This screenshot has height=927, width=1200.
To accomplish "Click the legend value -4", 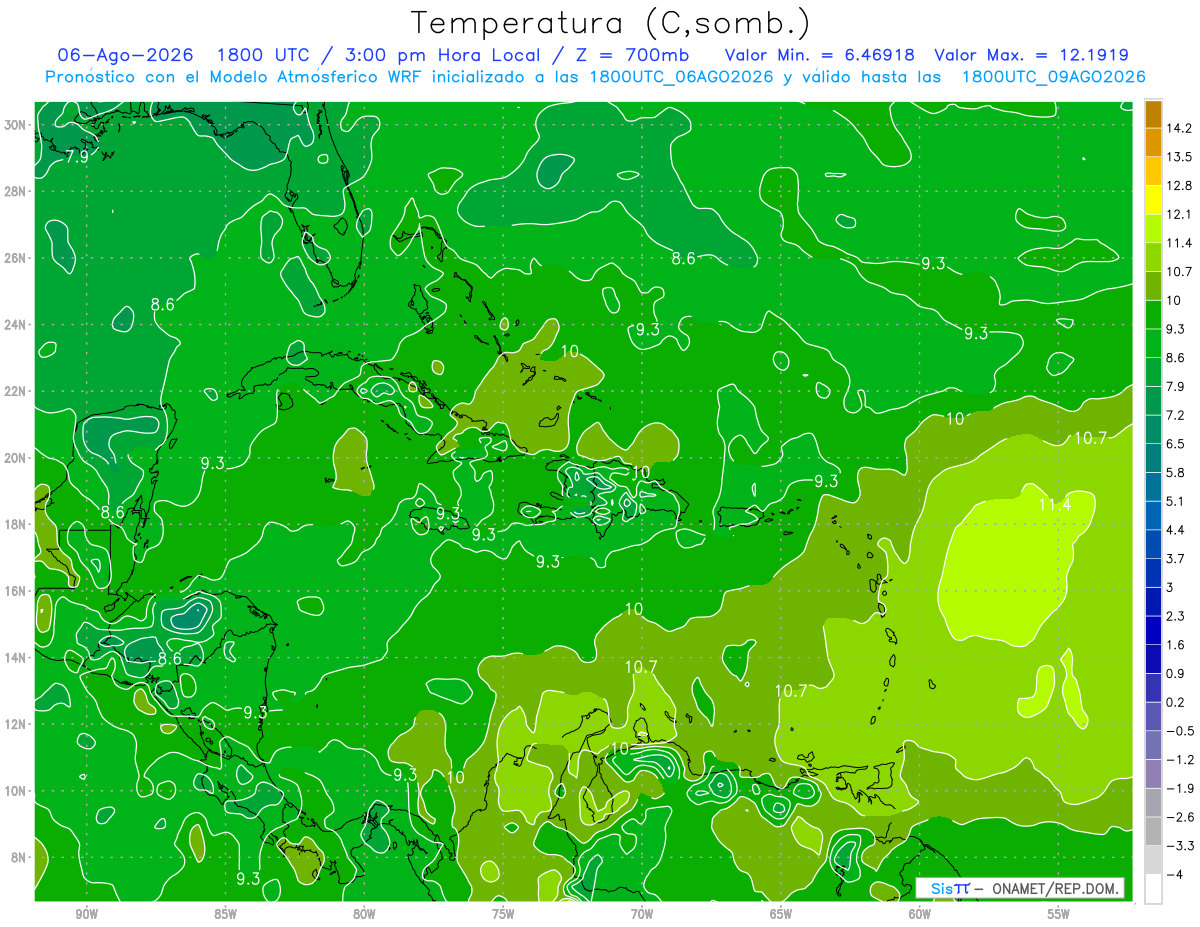I will pos(1174,874).
